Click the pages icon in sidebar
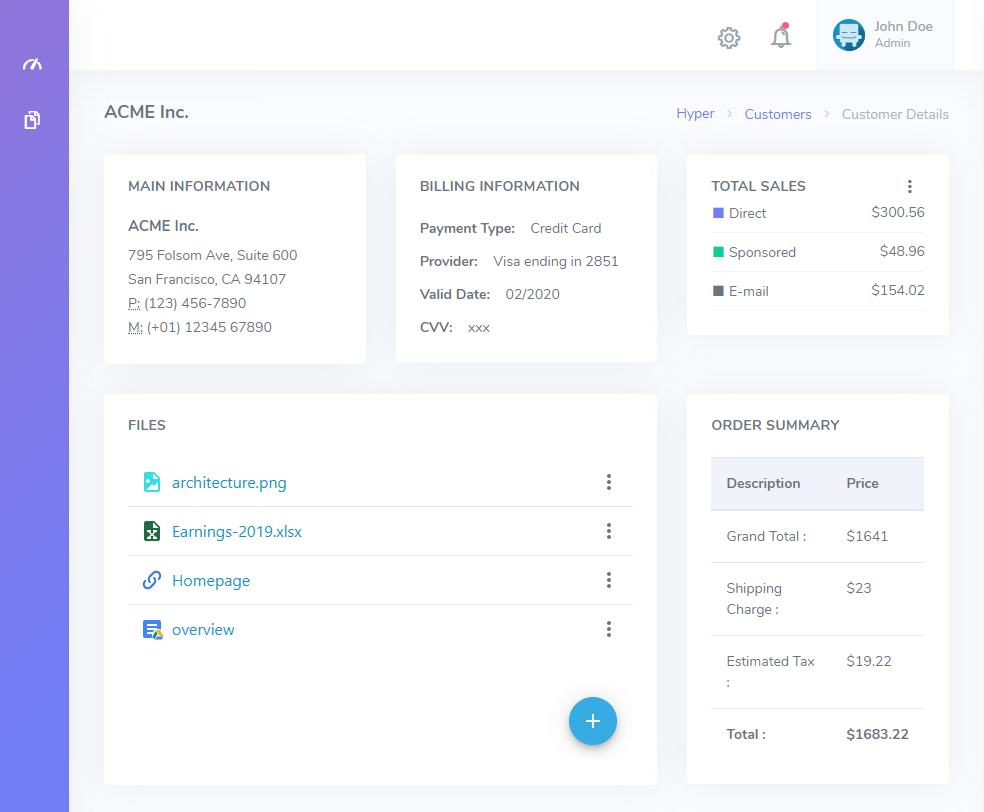The height and width of the screenshot is (812, 984). pos(33,120)
